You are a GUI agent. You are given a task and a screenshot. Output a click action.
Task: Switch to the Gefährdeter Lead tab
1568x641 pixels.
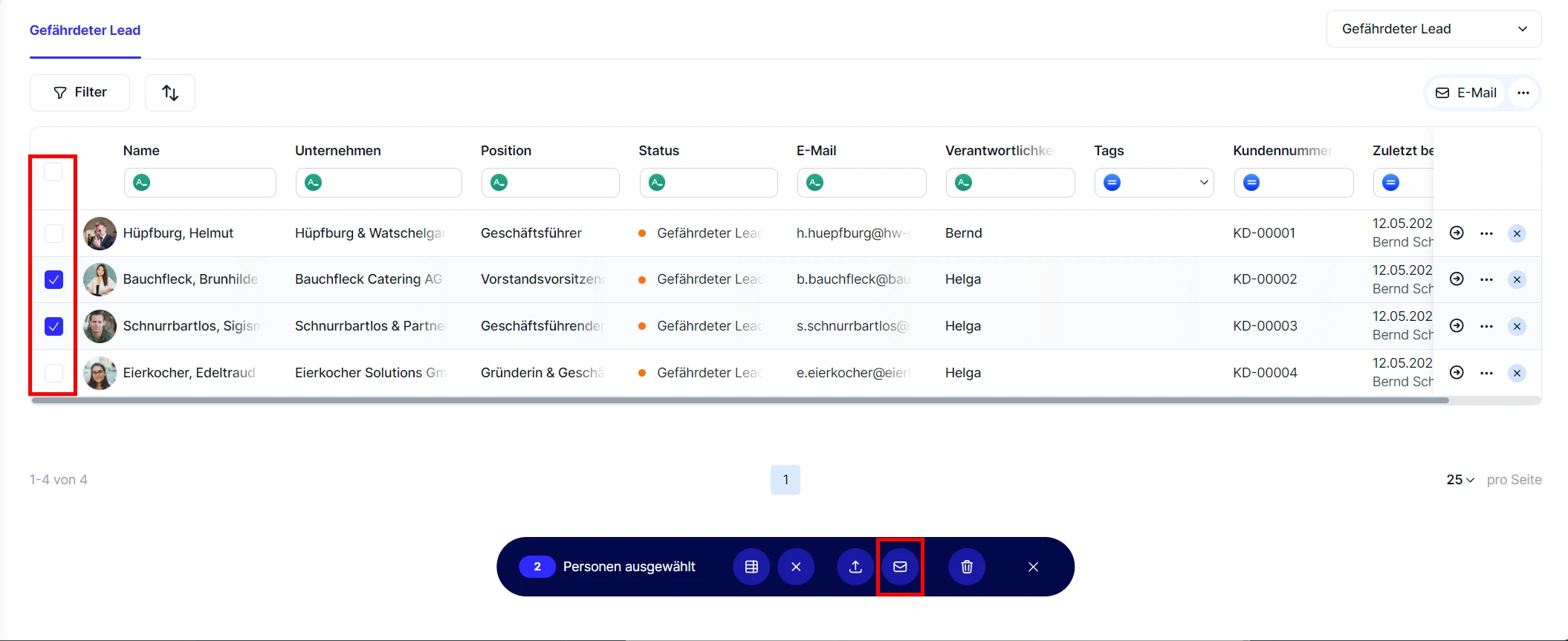pyautogui.click(x=85, y=30)
